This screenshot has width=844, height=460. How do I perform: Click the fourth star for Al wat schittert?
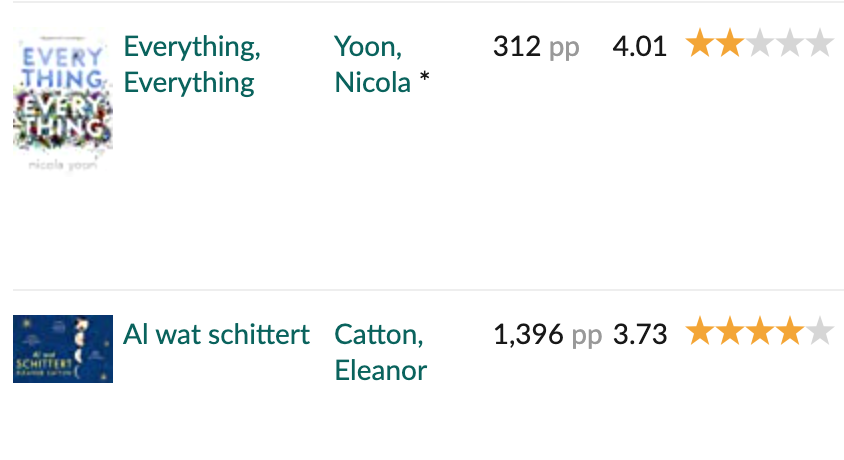(790, 333)
